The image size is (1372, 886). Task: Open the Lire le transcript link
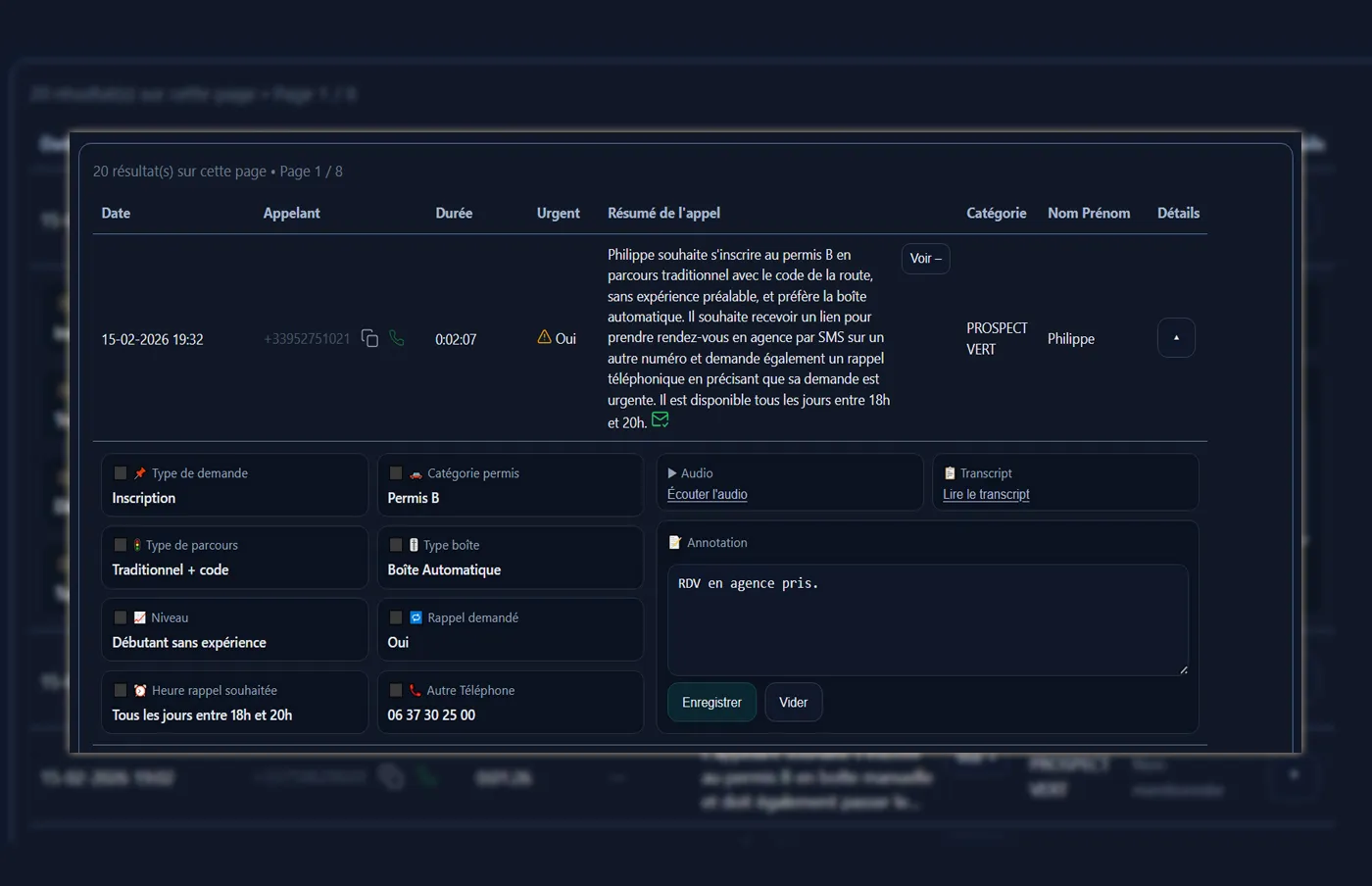(986, 495)
